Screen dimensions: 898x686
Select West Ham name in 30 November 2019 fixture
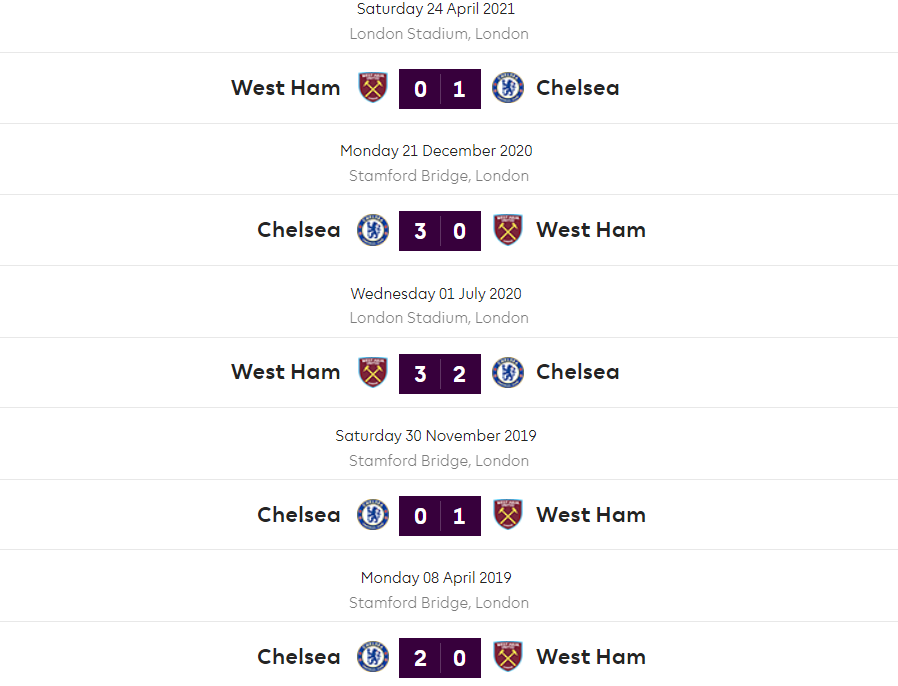tap(591, 515)
